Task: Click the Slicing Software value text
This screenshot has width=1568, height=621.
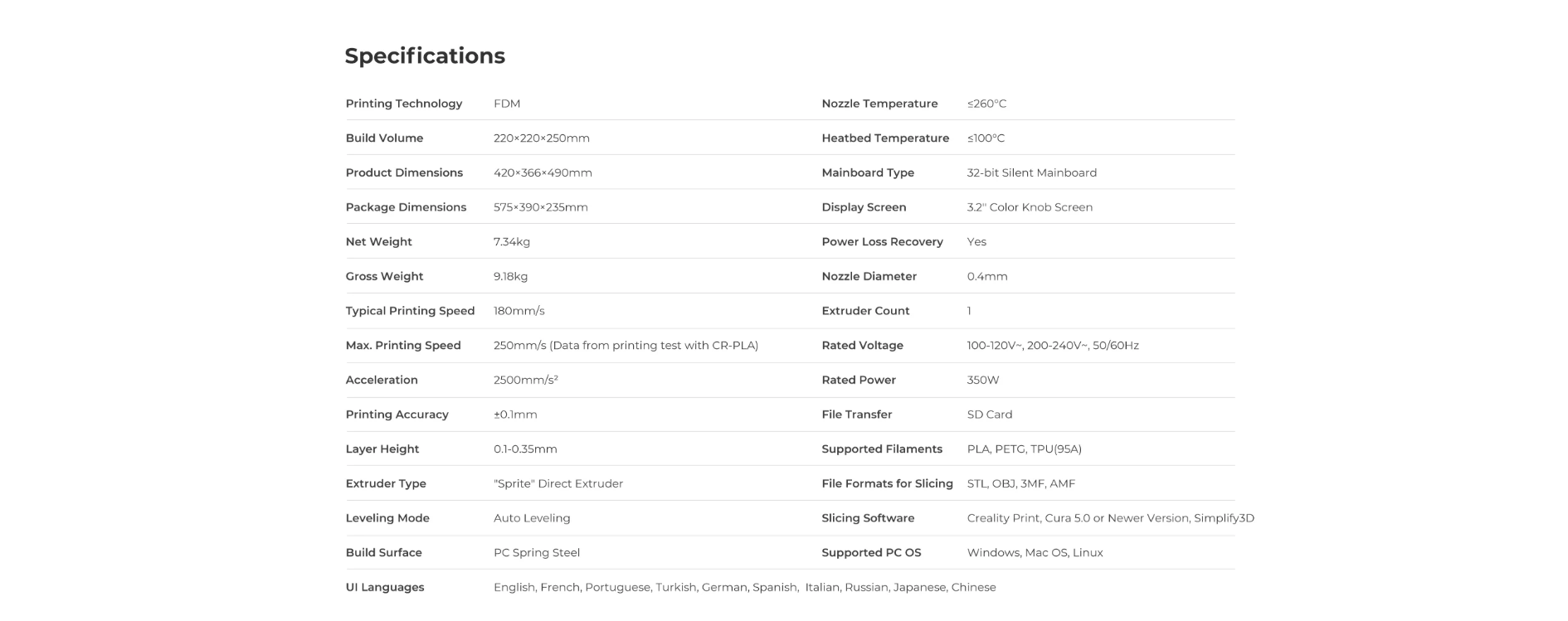Action: coord(1111,518)
